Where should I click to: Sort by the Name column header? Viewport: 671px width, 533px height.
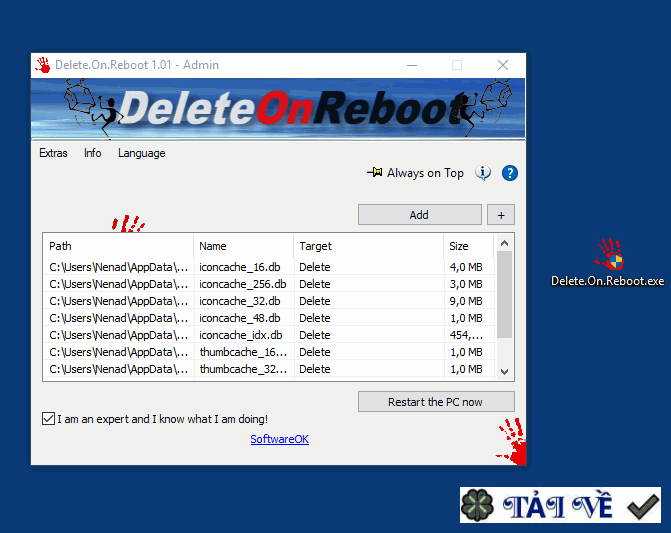243,246
